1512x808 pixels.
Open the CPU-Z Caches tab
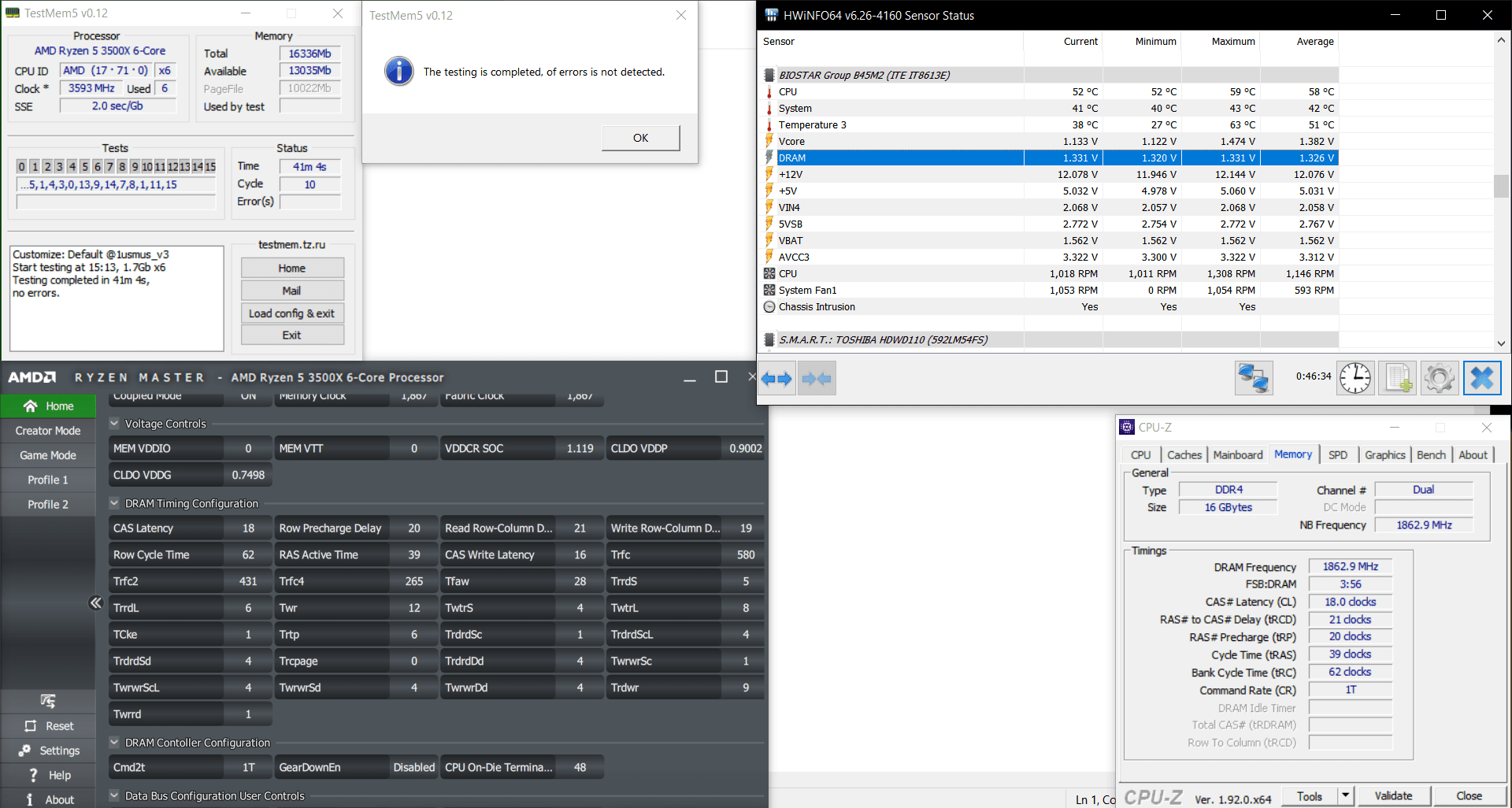[x=1184, y=454]
